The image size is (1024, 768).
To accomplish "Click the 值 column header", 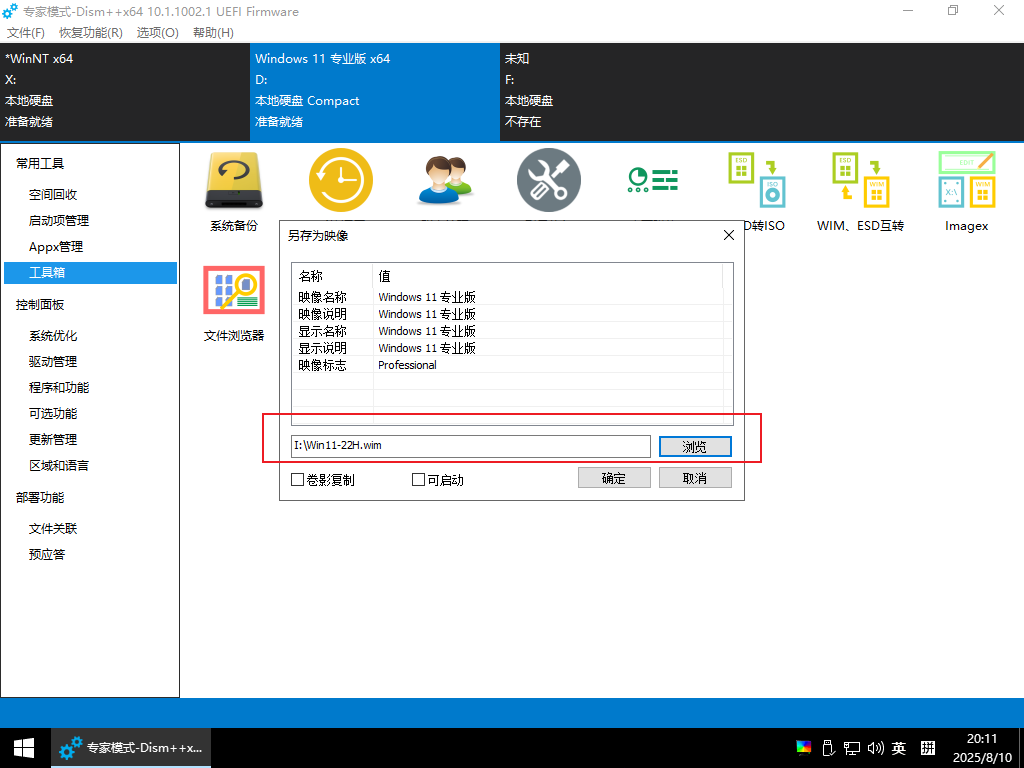I will pos(548,276).
